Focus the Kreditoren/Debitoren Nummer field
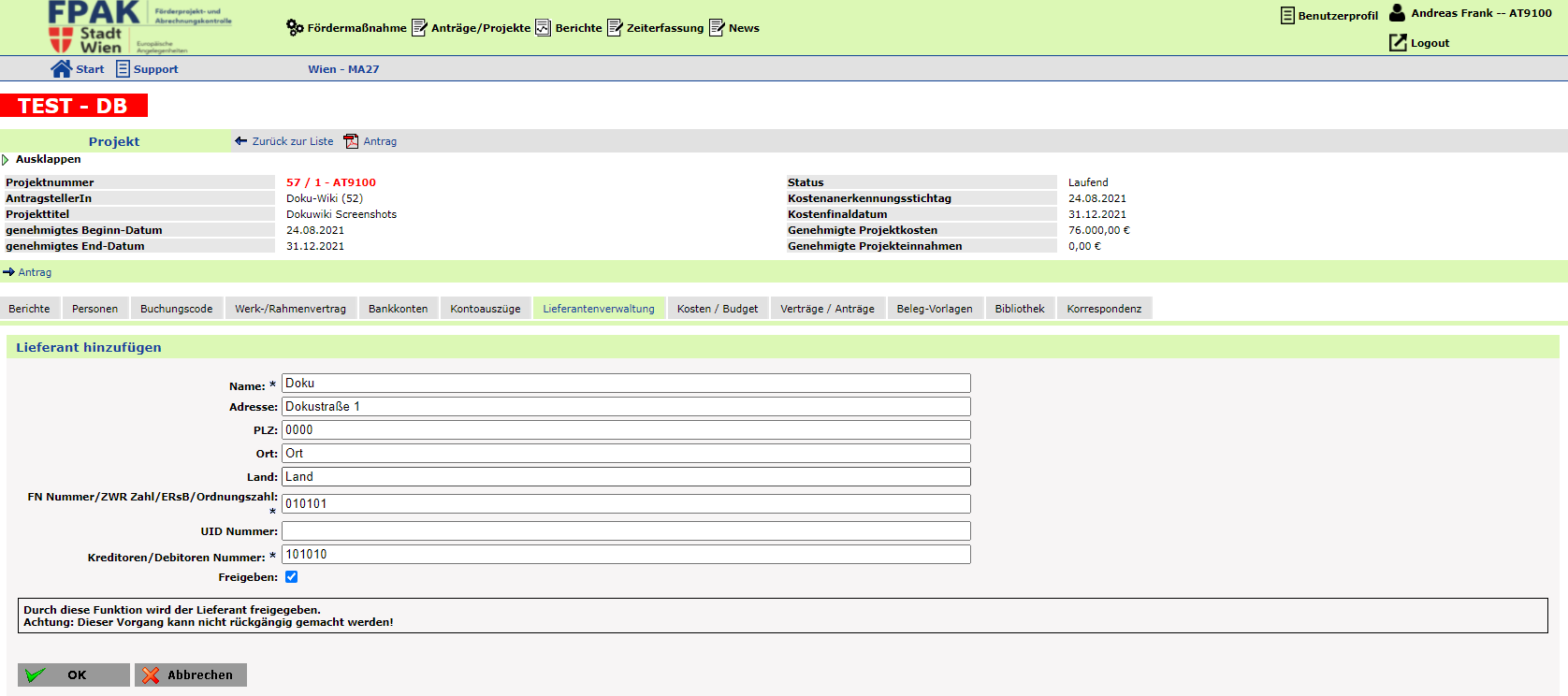This screenshot has width=1568, height=696. (x=625, y=555)
